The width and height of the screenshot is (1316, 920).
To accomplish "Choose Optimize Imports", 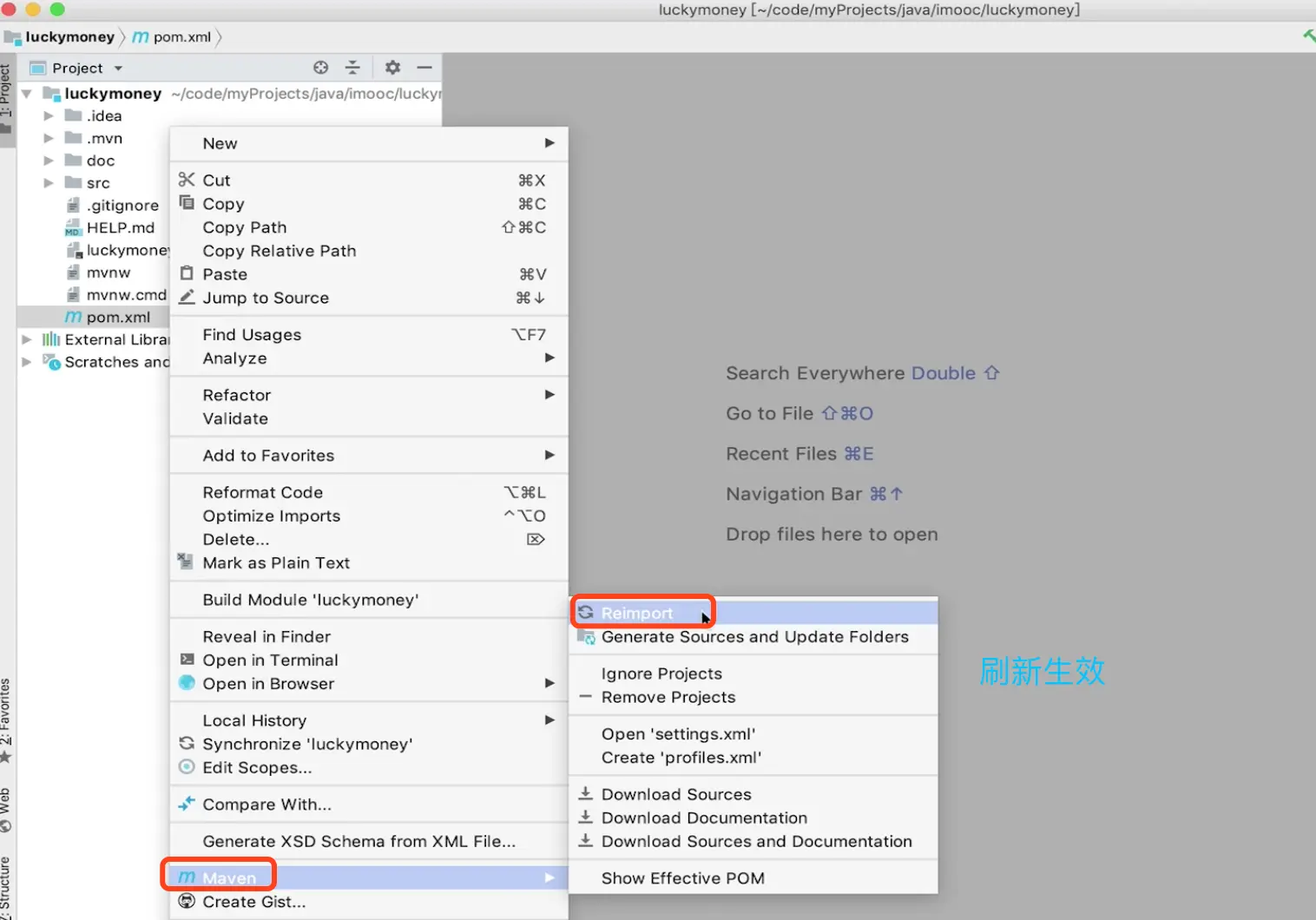I will pyautogui.click(x=369, y=516).
